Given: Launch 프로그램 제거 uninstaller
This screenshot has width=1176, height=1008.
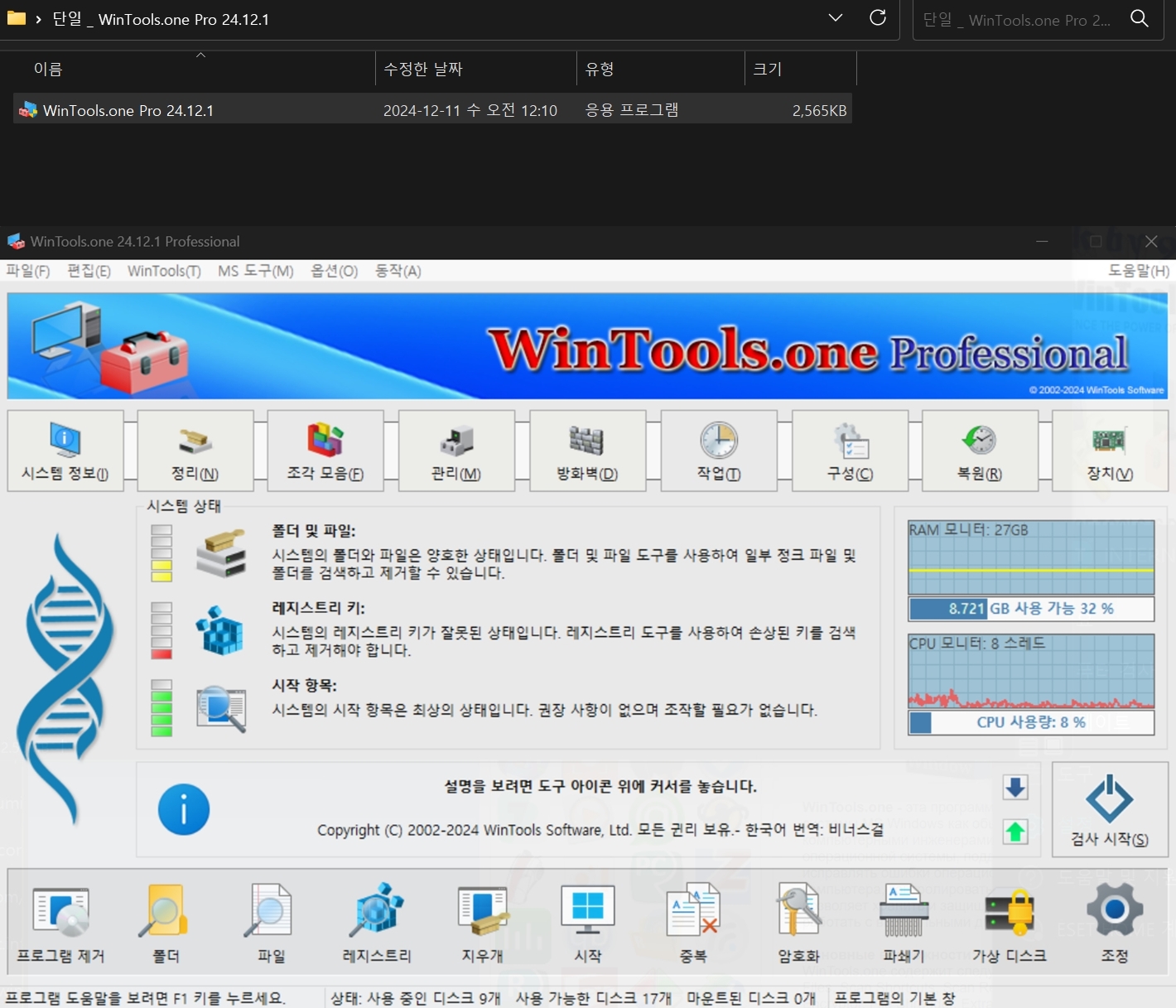Looking at the screenshot, I should [x=61, y=924].
